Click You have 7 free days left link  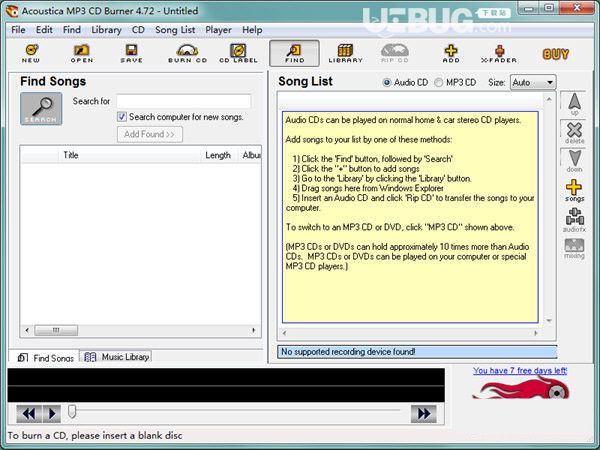click(520, 370)
